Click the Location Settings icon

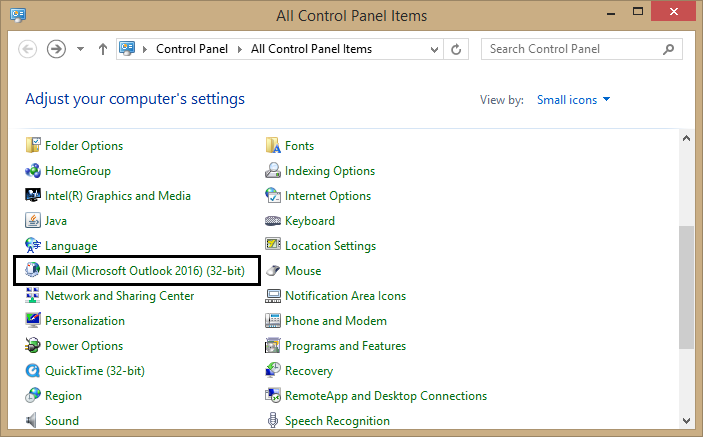[273, 244]
